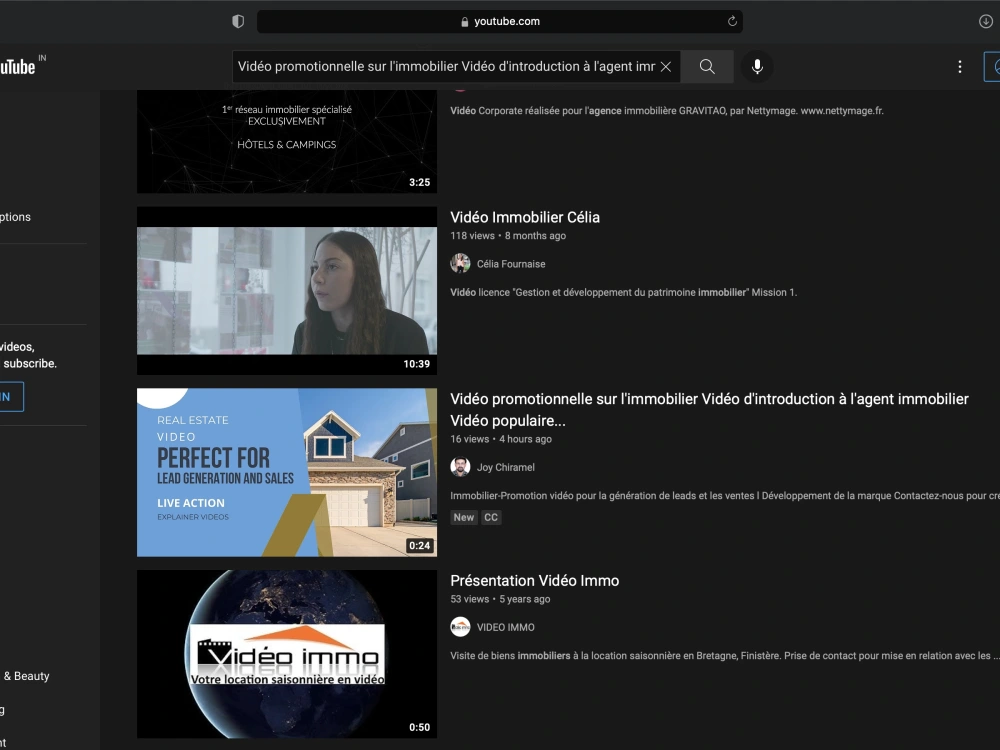
Task: Click Célia Fournaise channel avatar
Action: pyautogui.click(x=460, y=263)
